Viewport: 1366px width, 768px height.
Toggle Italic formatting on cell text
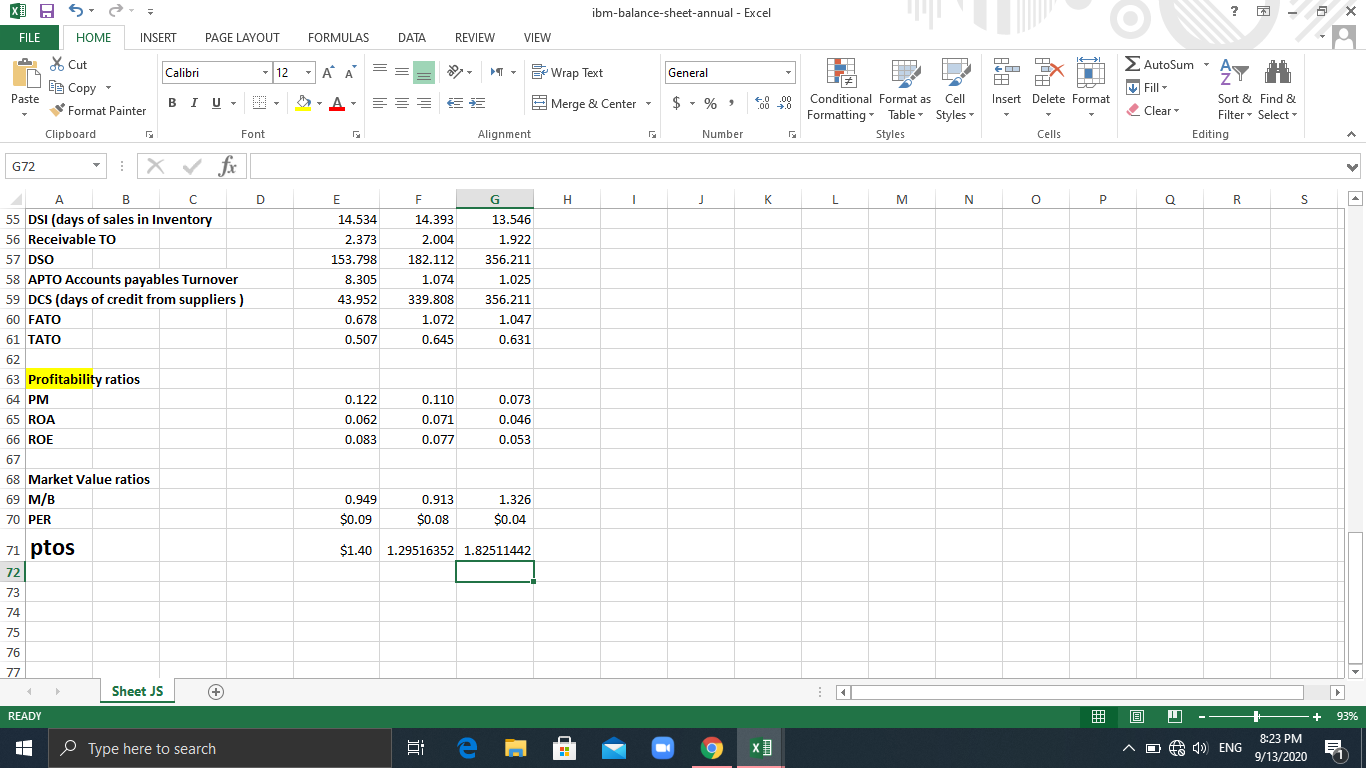193,102
